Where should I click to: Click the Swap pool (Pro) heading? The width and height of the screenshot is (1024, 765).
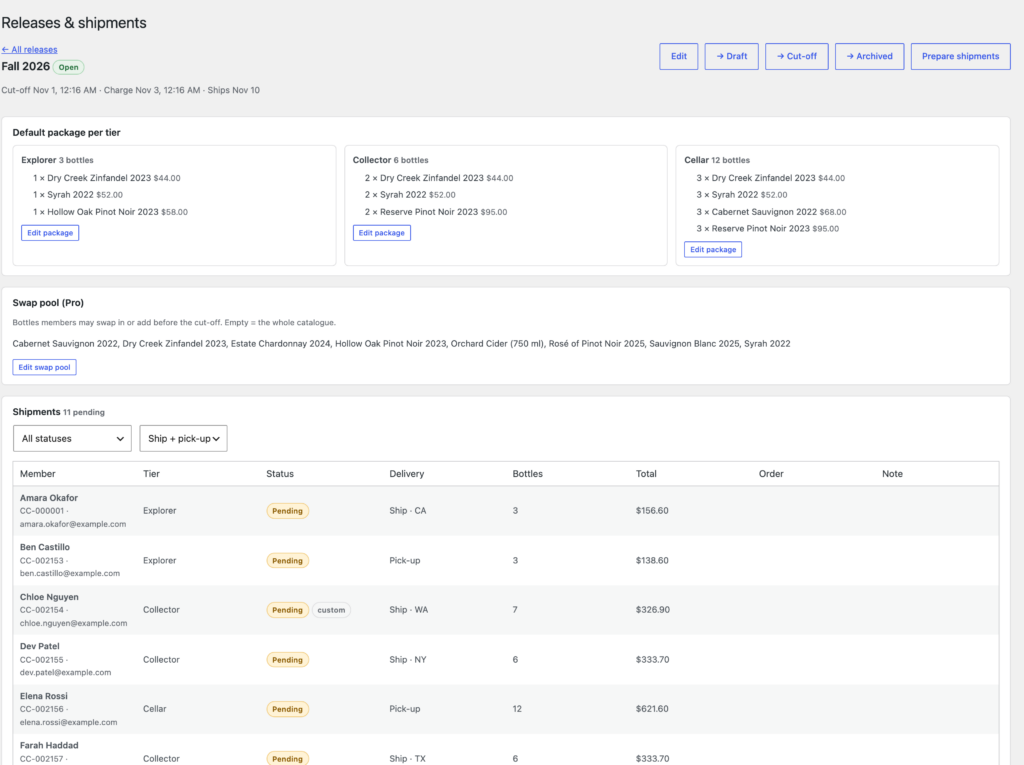(48, 302)
